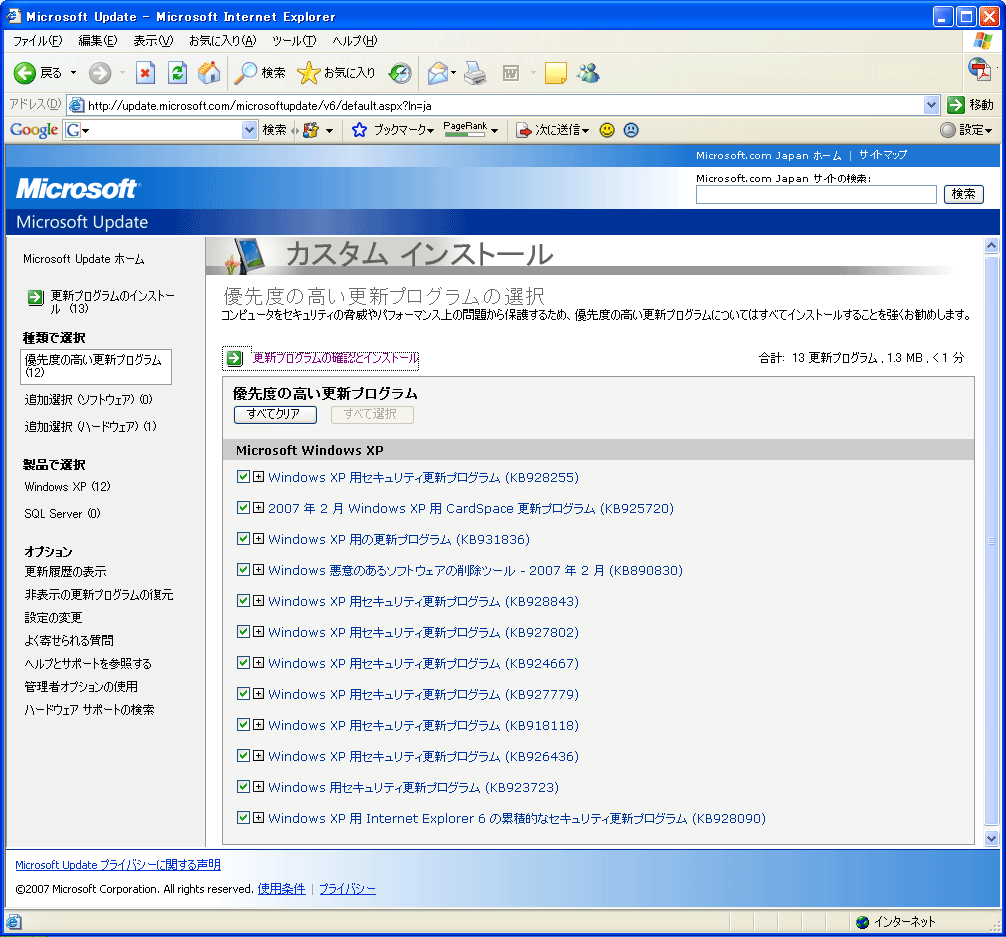Uncheck the KB927802 checkbox
This screenshot has height=937, width=1006.
(x=243, y=632)
